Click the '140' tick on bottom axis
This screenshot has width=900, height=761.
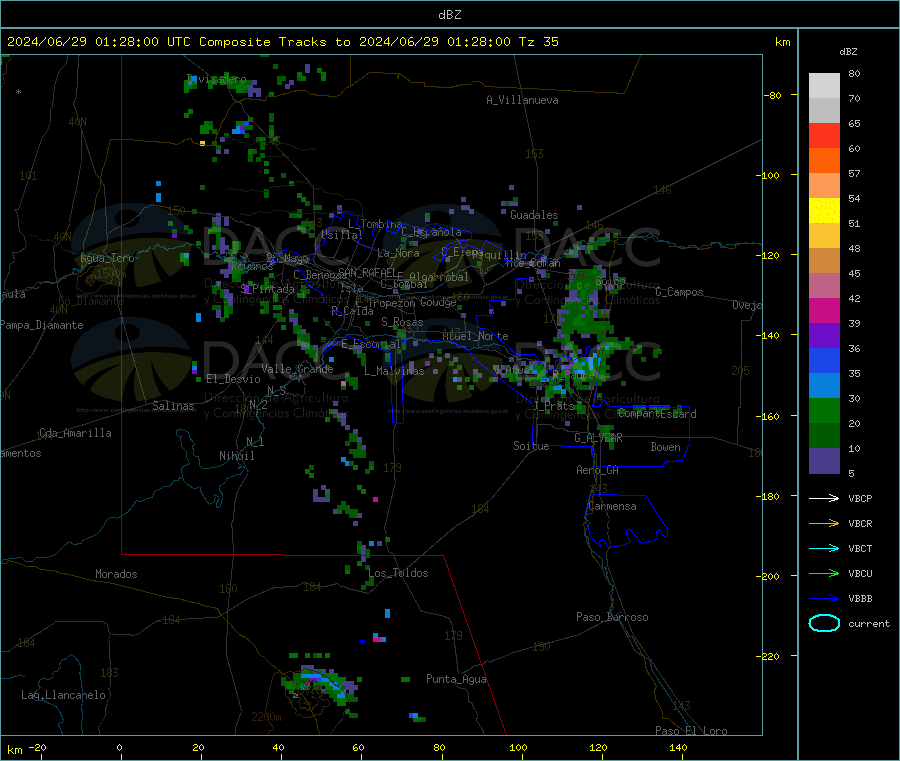(678, 748)
